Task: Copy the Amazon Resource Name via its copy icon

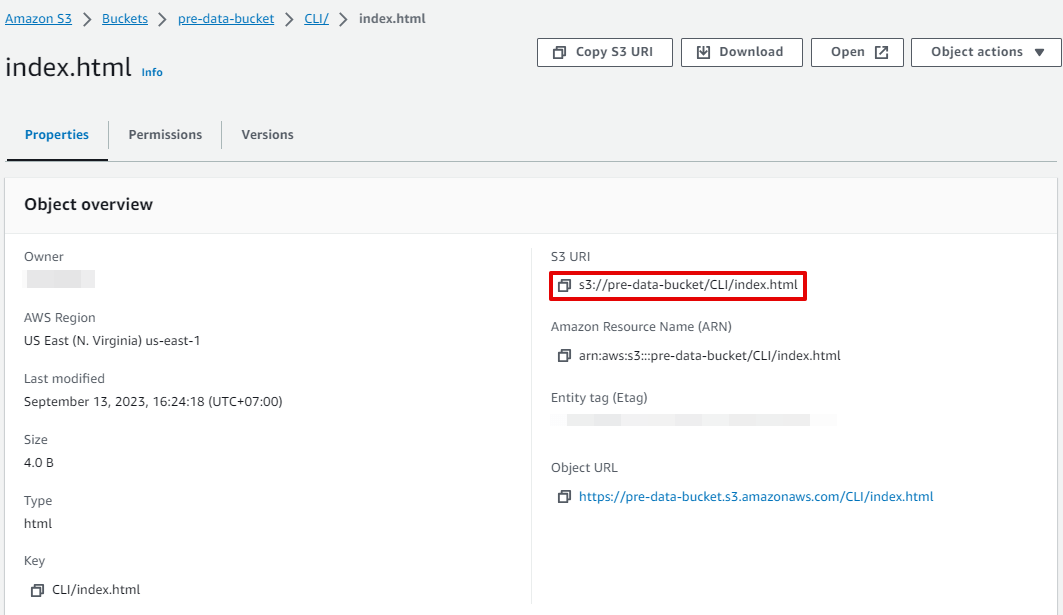Action: coord(564,355)
